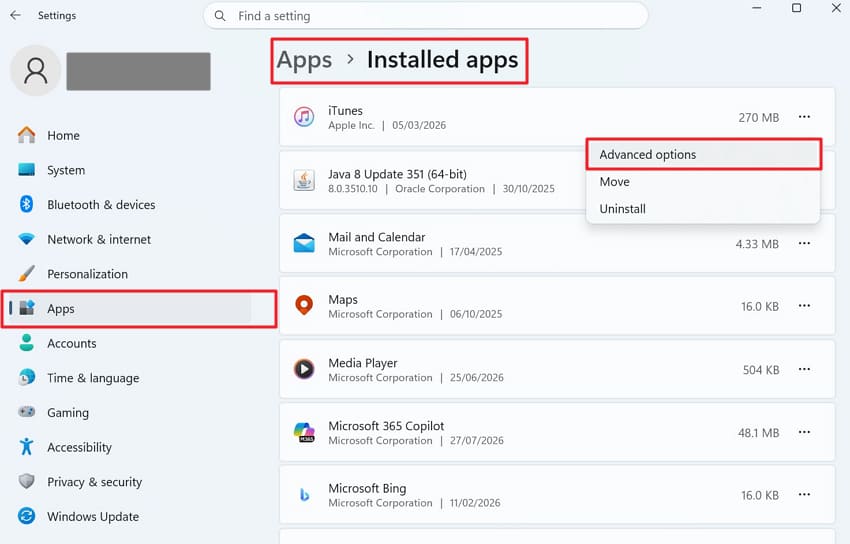This screenshot has width=850, height=544.
Task: Click the back arrow in Settings
Action: (x=15, y=15)
